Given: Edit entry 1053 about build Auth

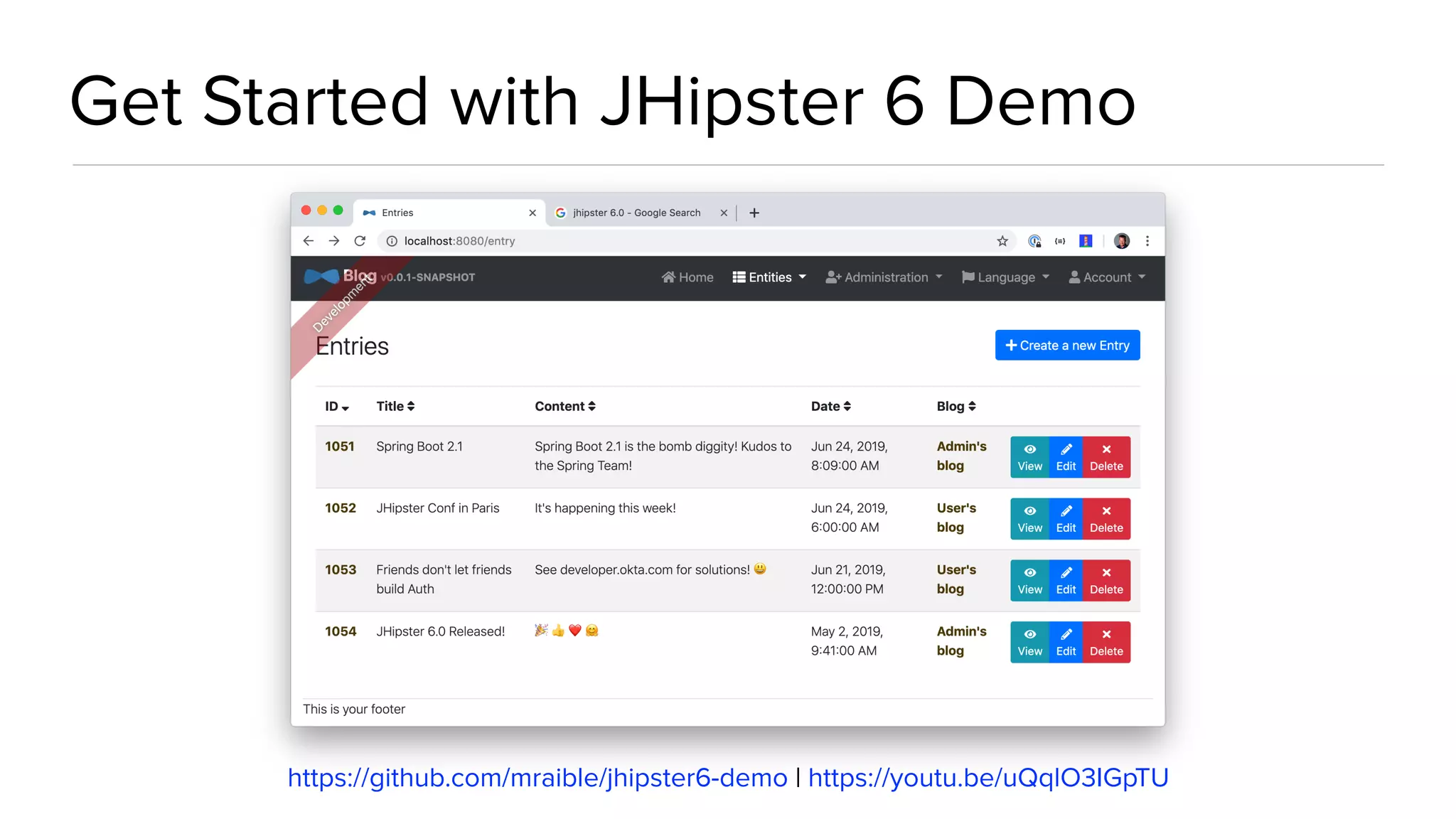Looking at the screenshot, I should [1066, 581].
